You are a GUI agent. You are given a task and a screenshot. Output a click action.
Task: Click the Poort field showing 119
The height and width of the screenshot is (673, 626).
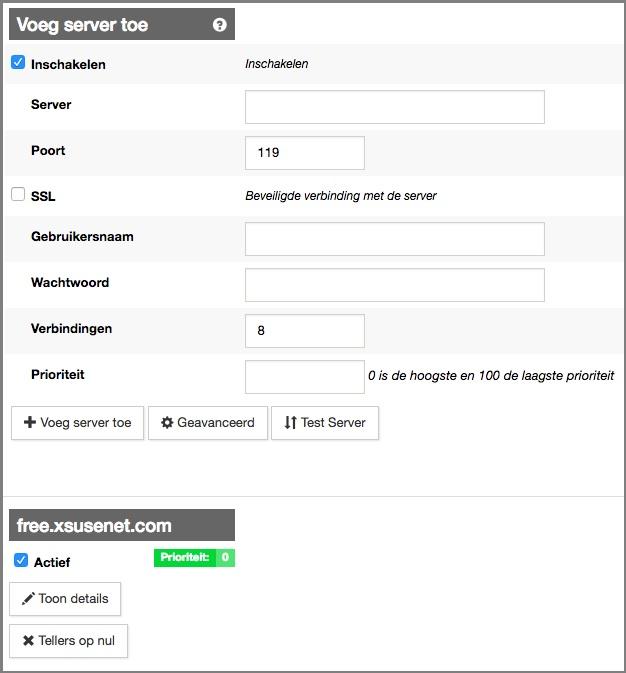pyautogui.click(x=304, y=153)
